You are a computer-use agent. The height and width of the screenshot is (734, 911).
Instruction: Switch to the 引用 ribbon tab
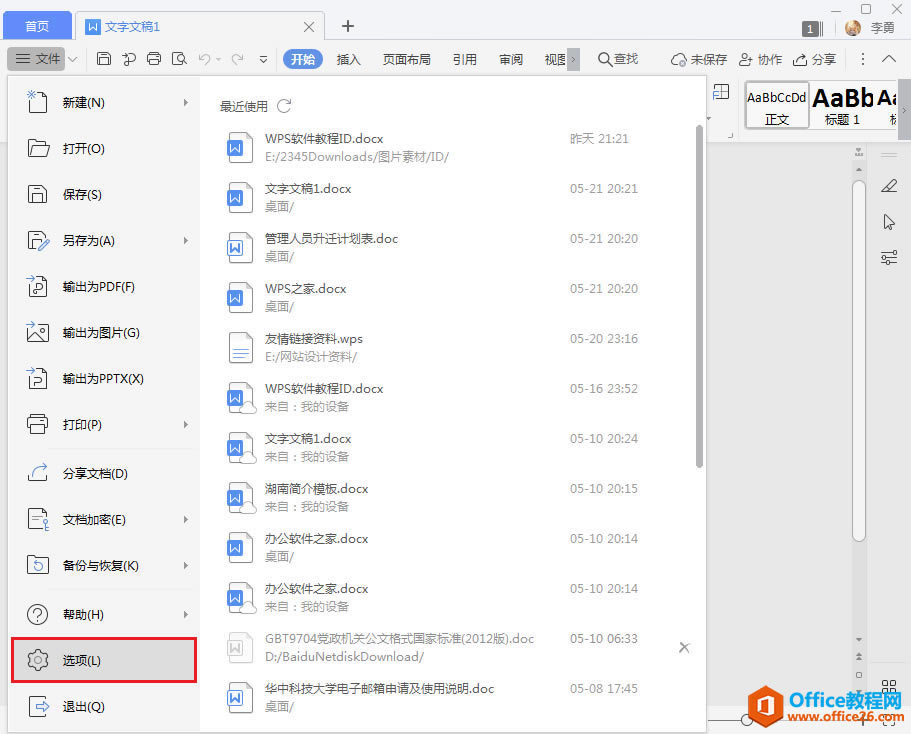point(465,59)
